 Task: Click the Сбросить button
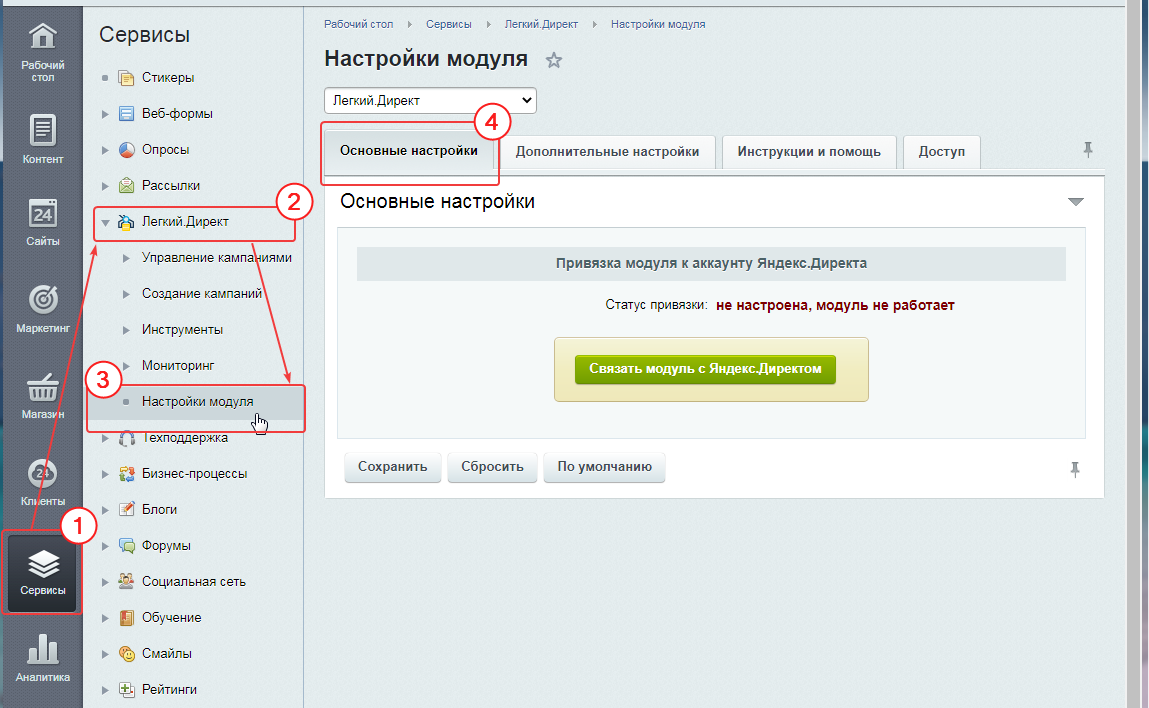[x=492, y=467]
